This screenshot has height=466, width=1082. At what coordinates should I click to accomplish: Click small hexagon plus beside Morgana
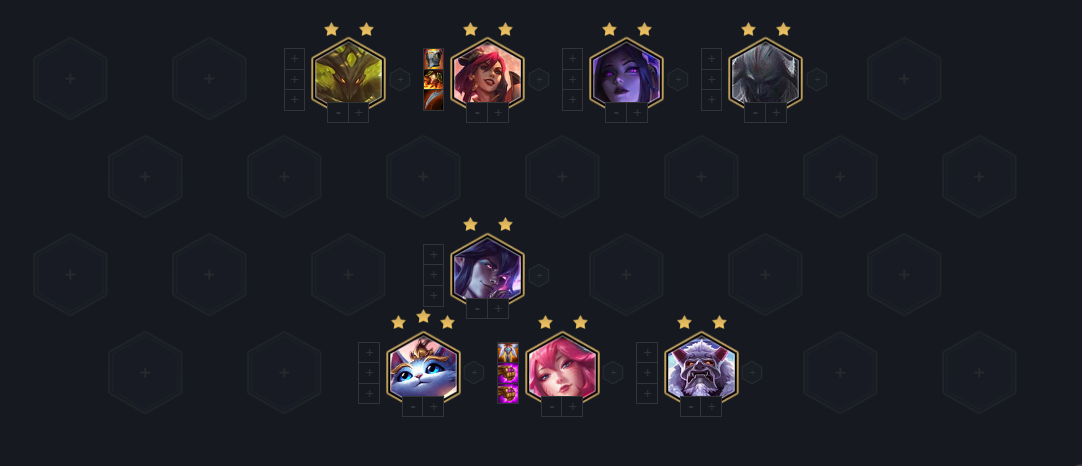[x=678, y=79]
